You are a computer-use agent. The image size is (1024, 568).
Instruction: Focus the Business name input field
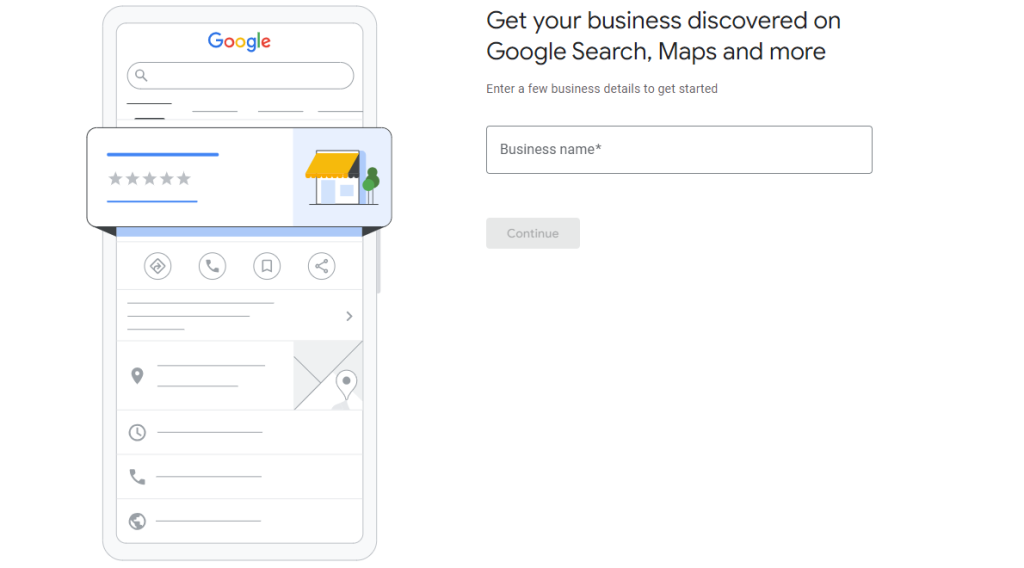[678, 150]
